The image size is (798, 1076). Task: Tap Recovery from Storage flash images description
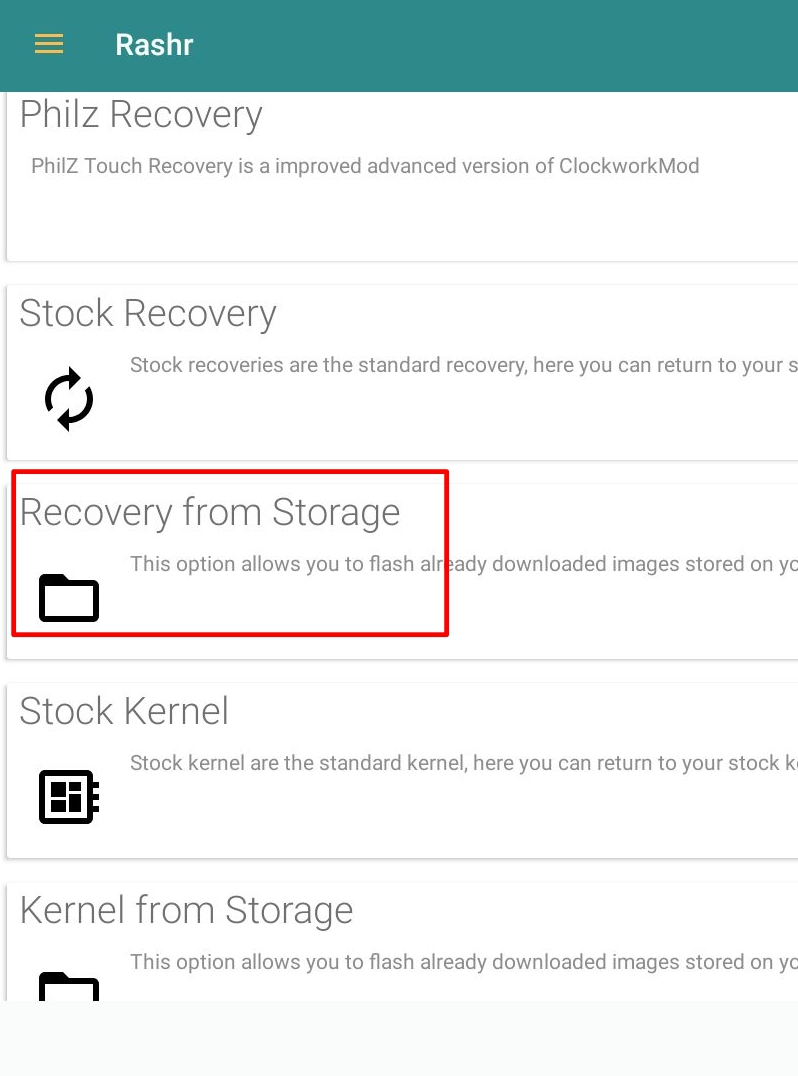pos(464,564)
